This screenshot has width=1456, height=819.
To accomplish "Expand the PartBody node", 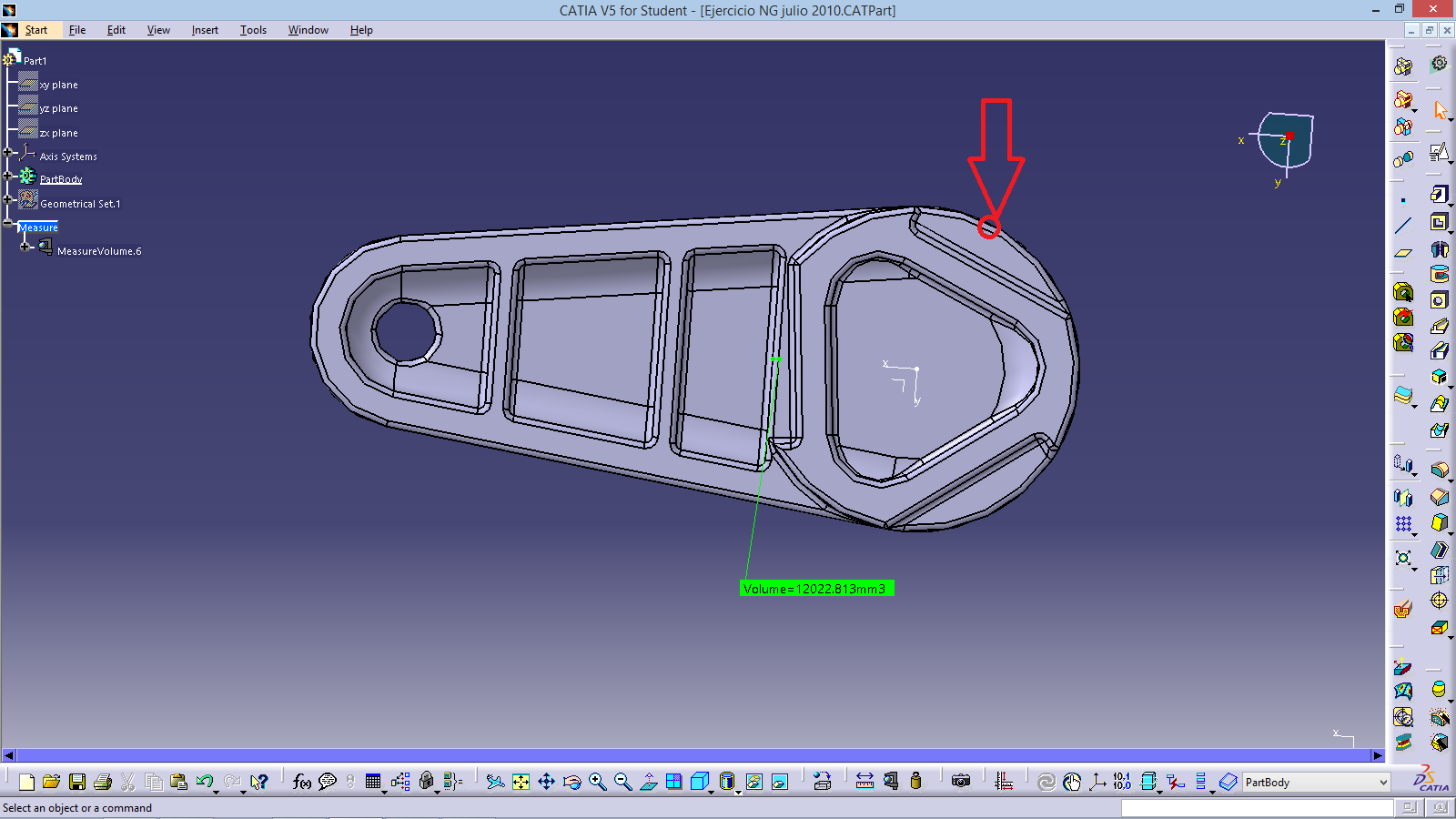I will coord(7,176).
